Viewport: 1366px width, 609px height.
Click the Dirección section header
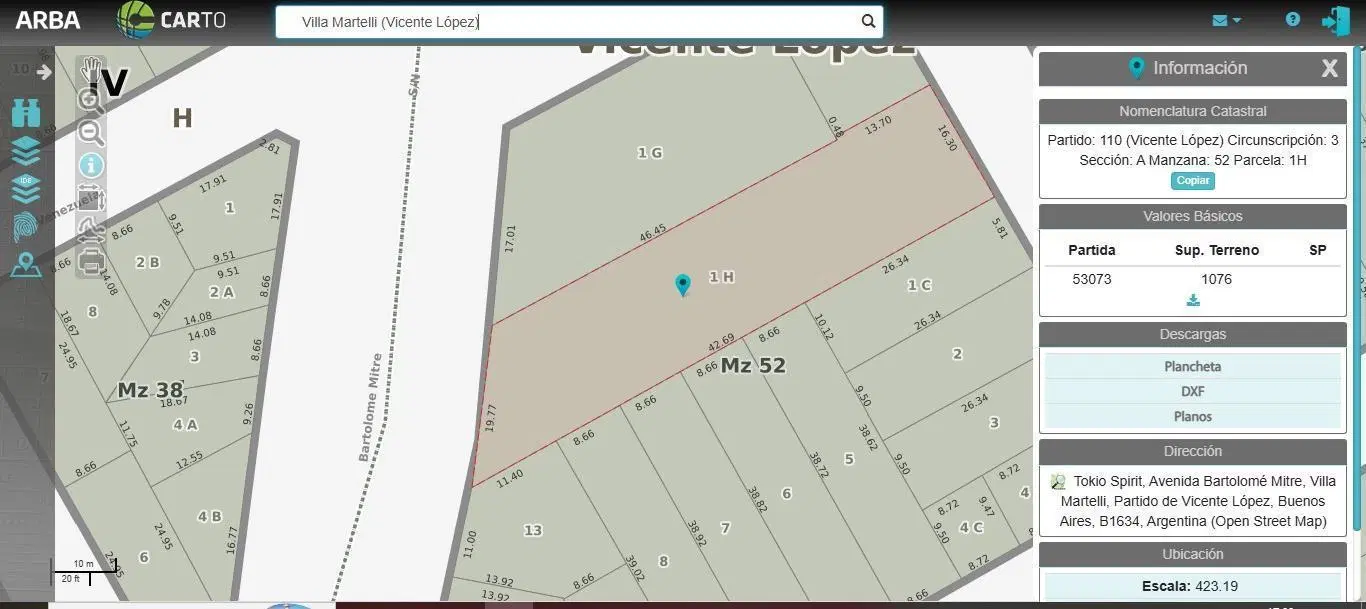pos(1192,451)
